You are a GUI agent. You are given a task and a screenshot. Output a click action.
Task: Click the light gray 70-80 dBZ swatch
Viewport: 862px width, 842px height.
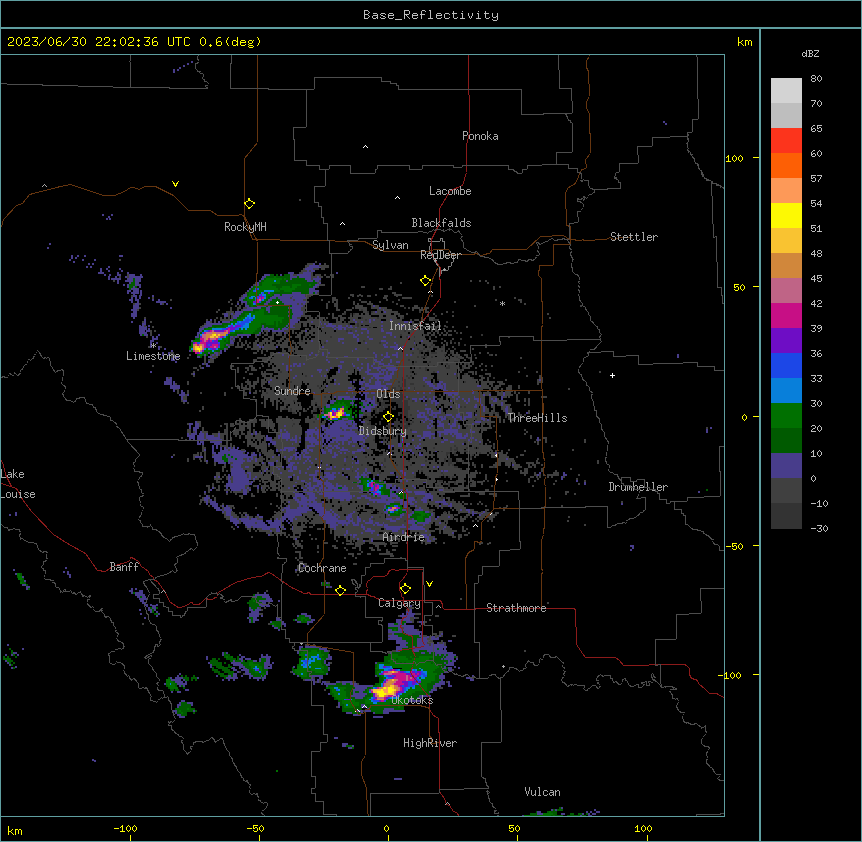tap(786, 91)
